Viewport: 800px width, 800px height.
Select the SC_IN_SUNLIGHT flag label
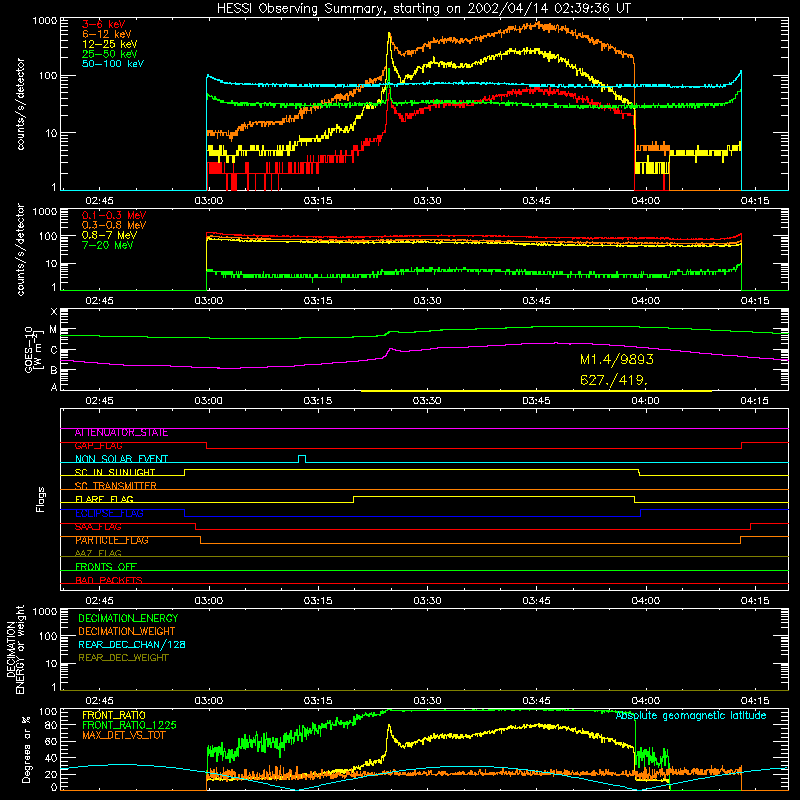115,472
